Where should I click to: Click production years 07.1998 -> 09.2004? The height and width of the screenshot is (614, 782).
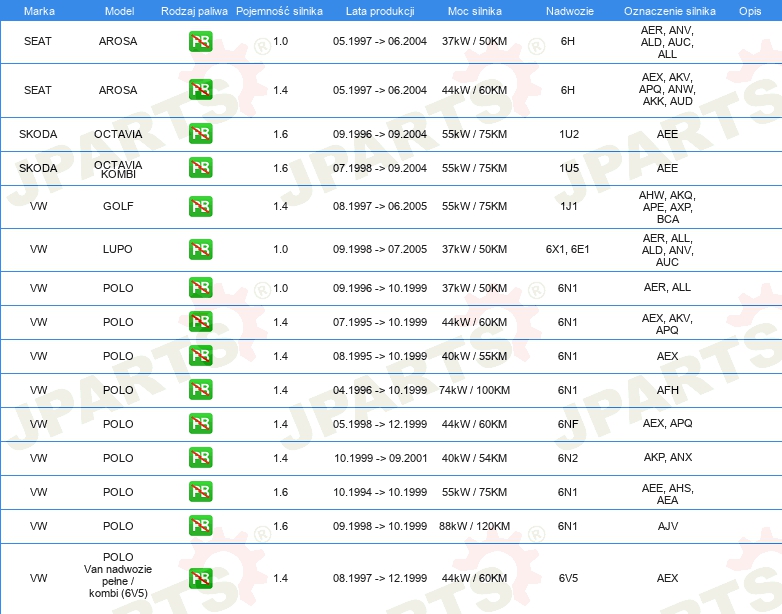[380, 168]
